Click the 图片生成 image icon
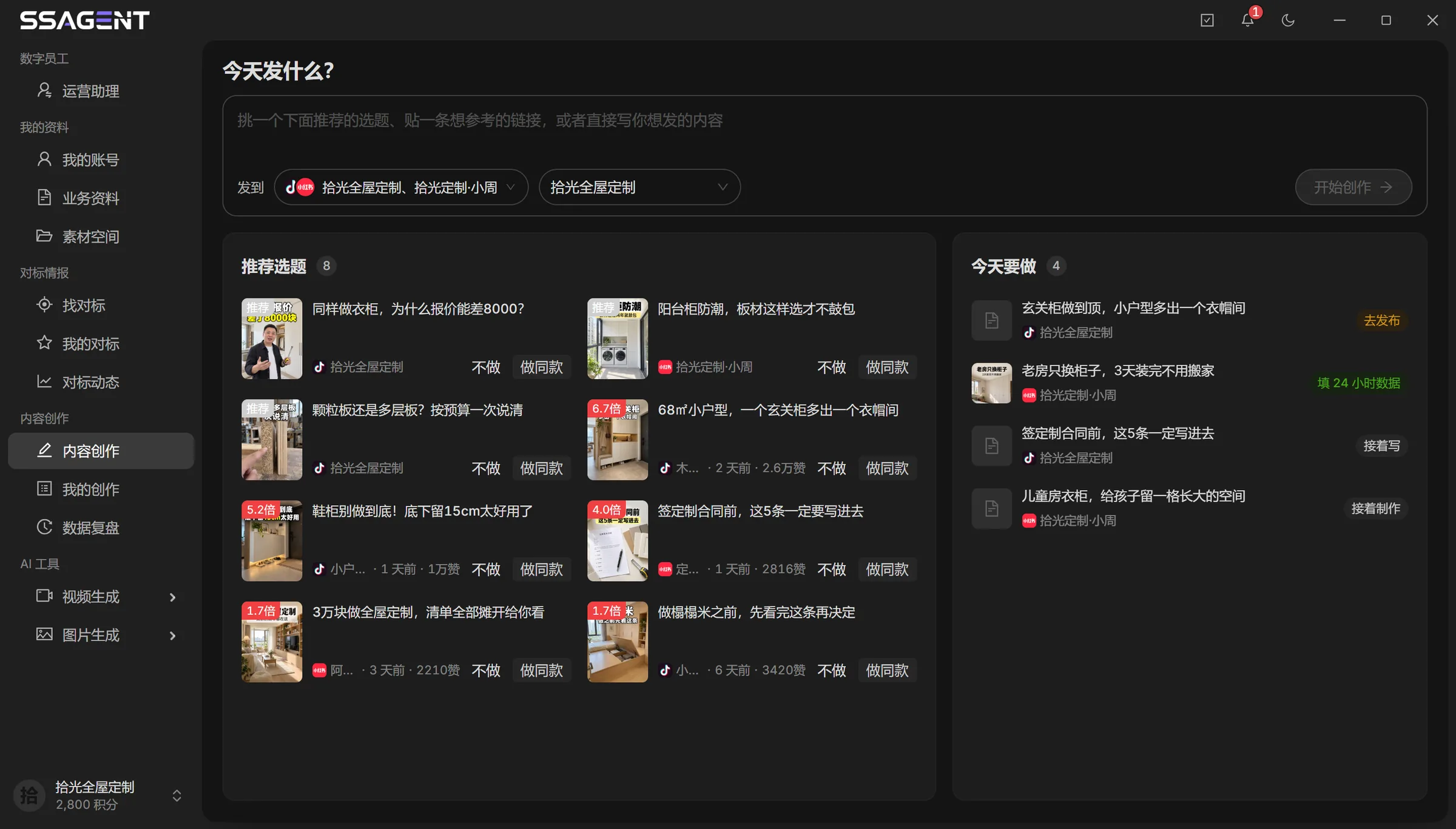Image resolution: width=1456 pixels, height=829 pixels. (x=44, y=634)
